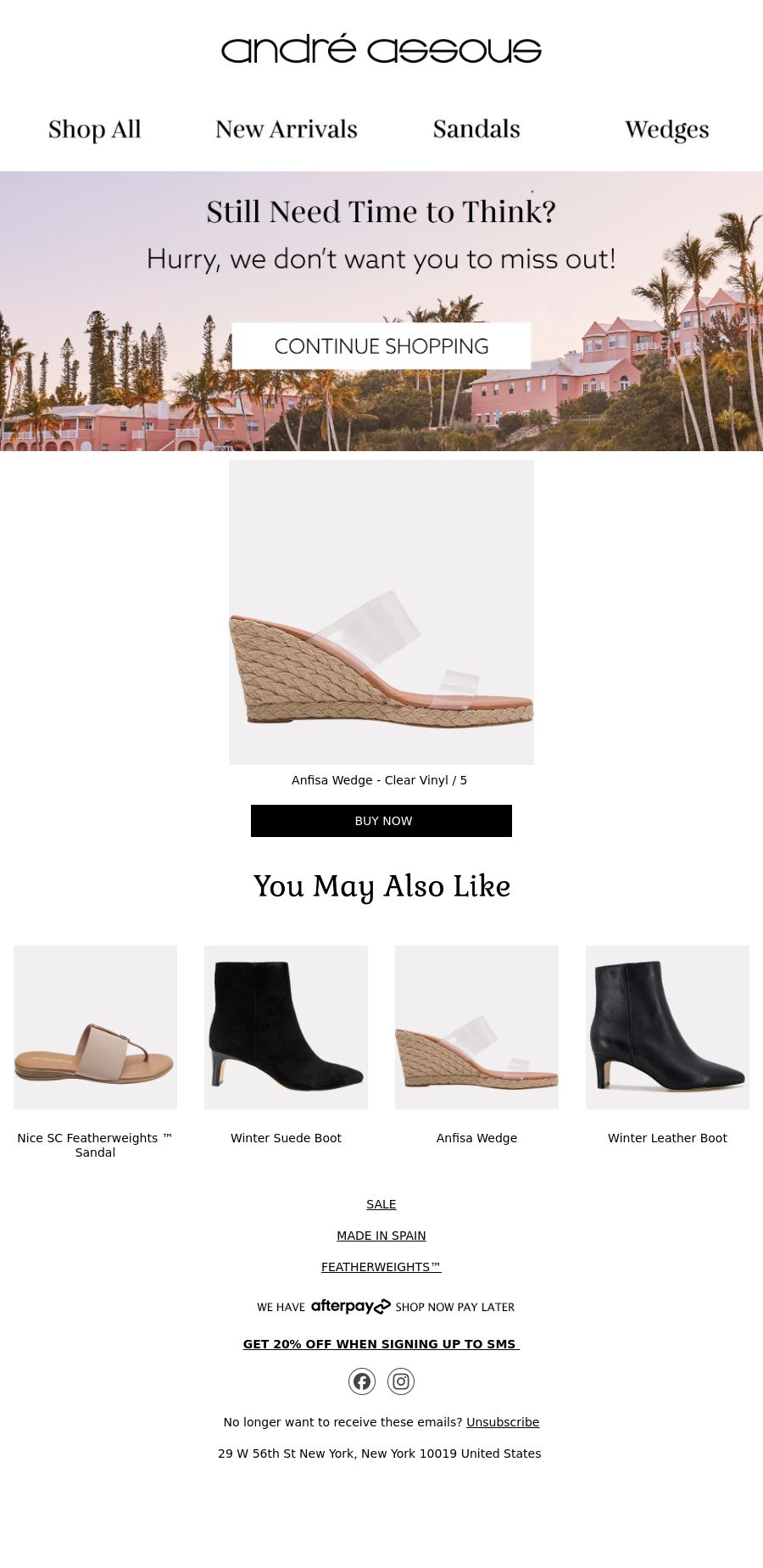
Task: Select the Wedges category
Action: [x=667, y=130]
